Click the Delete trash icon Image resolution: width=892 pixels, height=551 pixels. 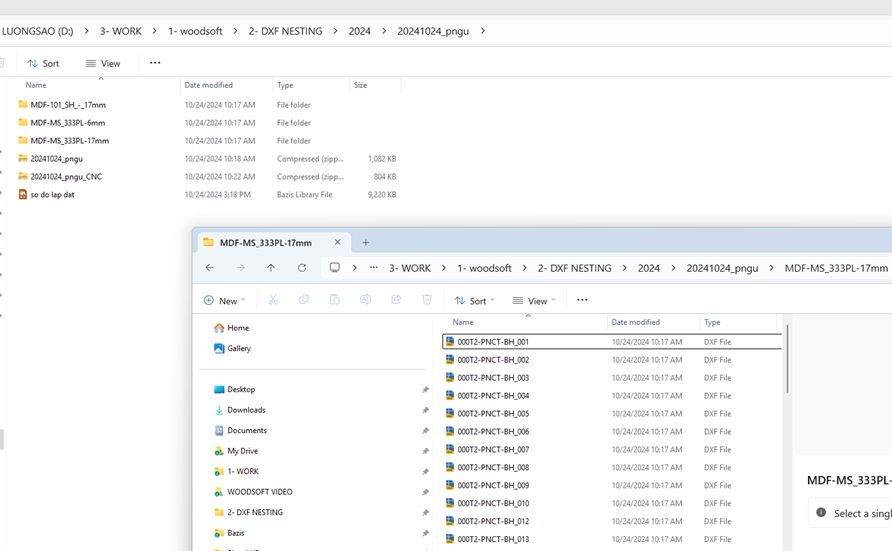click(x=427, y=300)
